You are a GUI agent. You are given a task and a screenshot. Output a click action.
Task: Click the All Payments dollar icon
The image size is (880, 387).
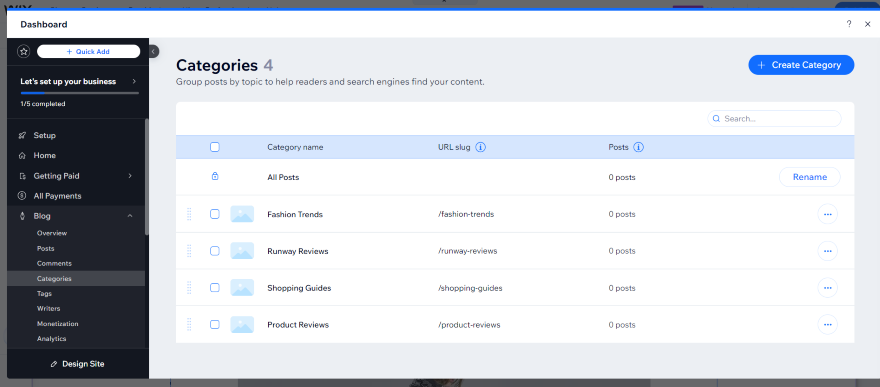pos(22,196)
